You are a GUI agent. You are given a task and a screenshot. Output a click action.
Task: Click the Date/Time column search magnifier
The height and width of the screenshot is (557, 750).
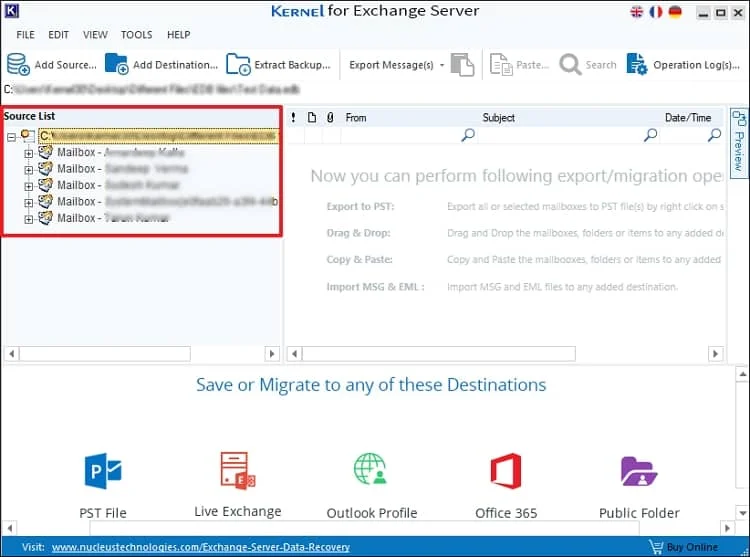(714, 135)
